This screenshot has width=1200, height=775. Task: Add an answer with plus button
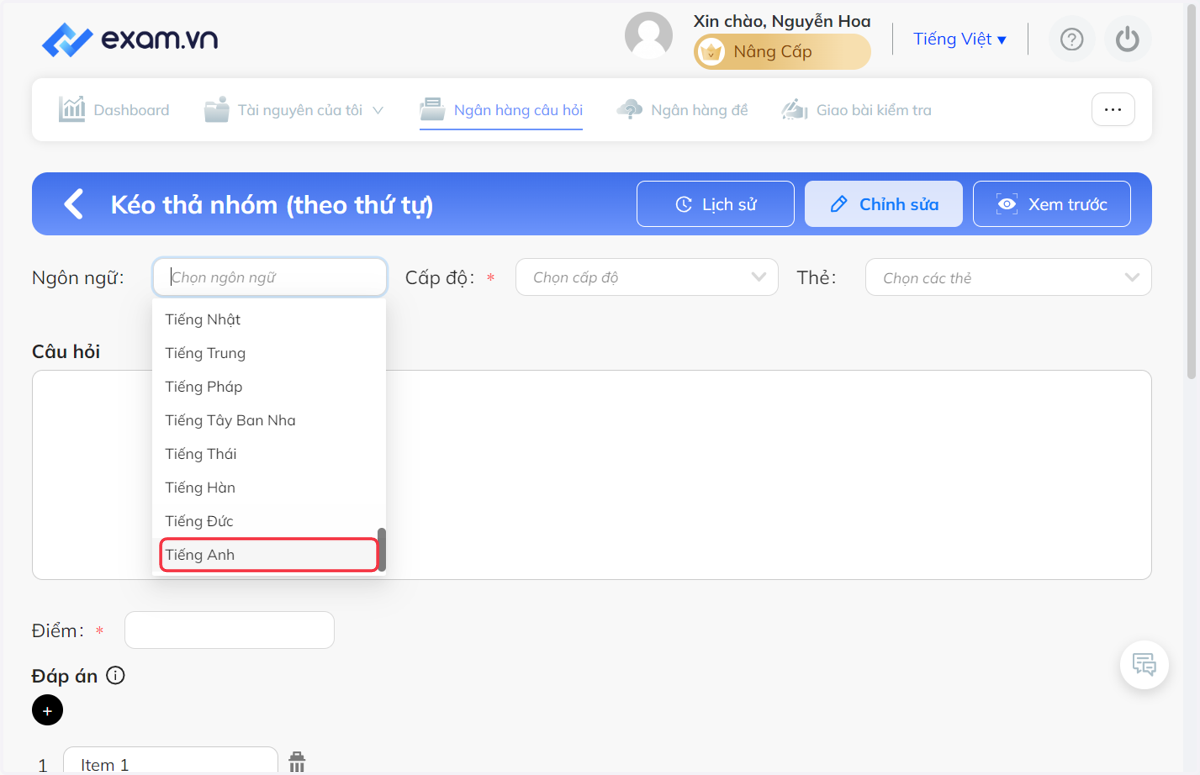point(47,710)
